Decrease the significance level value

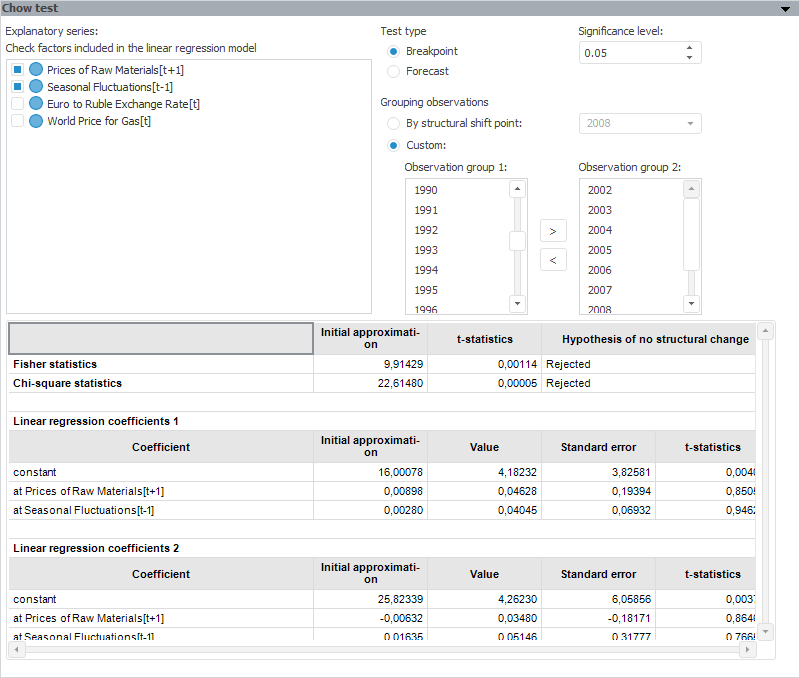pyautogui.click(x=689, y=58)
